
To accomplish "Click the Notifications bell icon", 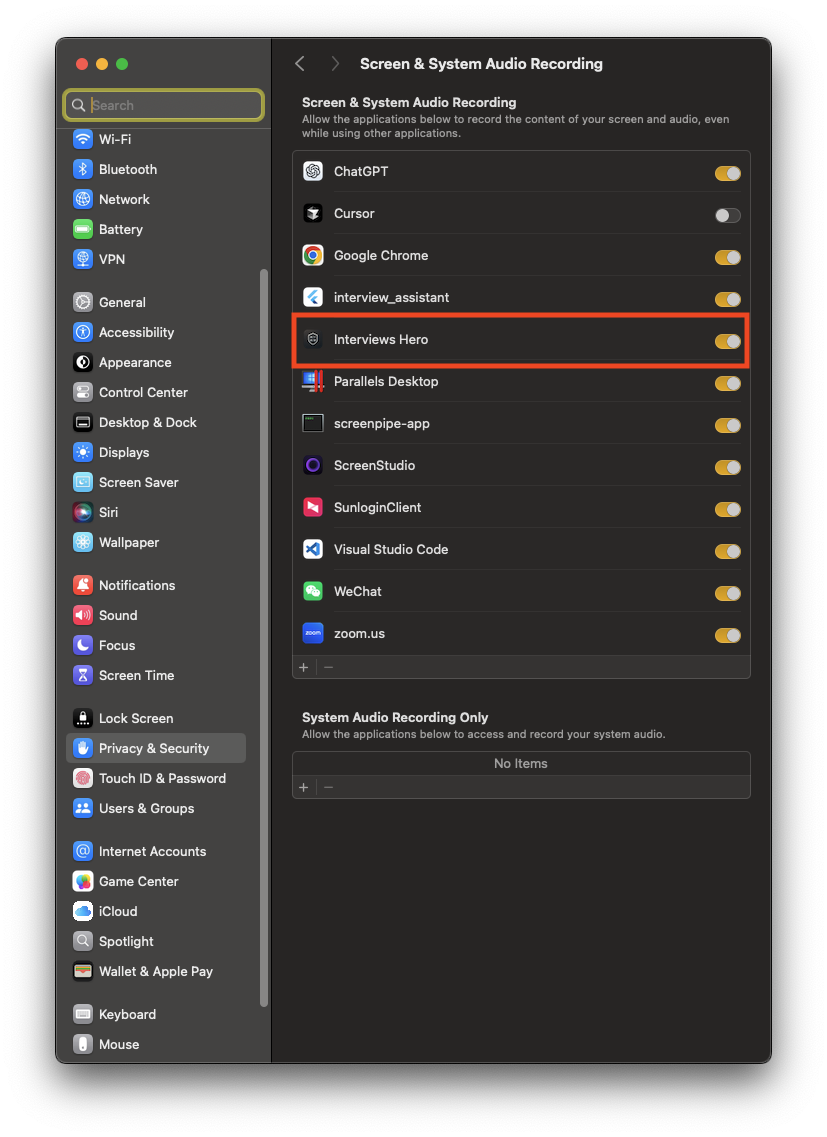I will [x=83, y=584].
